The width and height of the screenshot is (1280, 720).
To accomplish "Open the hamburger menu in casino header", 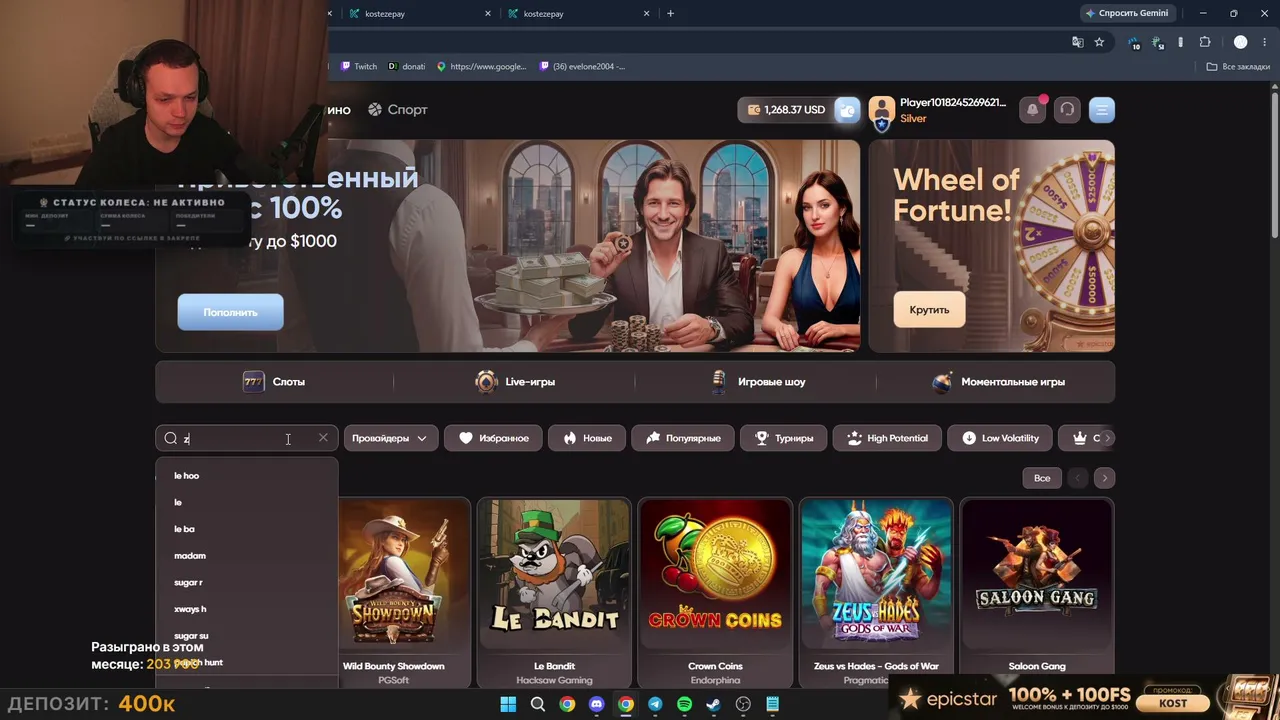I will click(x=1102, y=110).
